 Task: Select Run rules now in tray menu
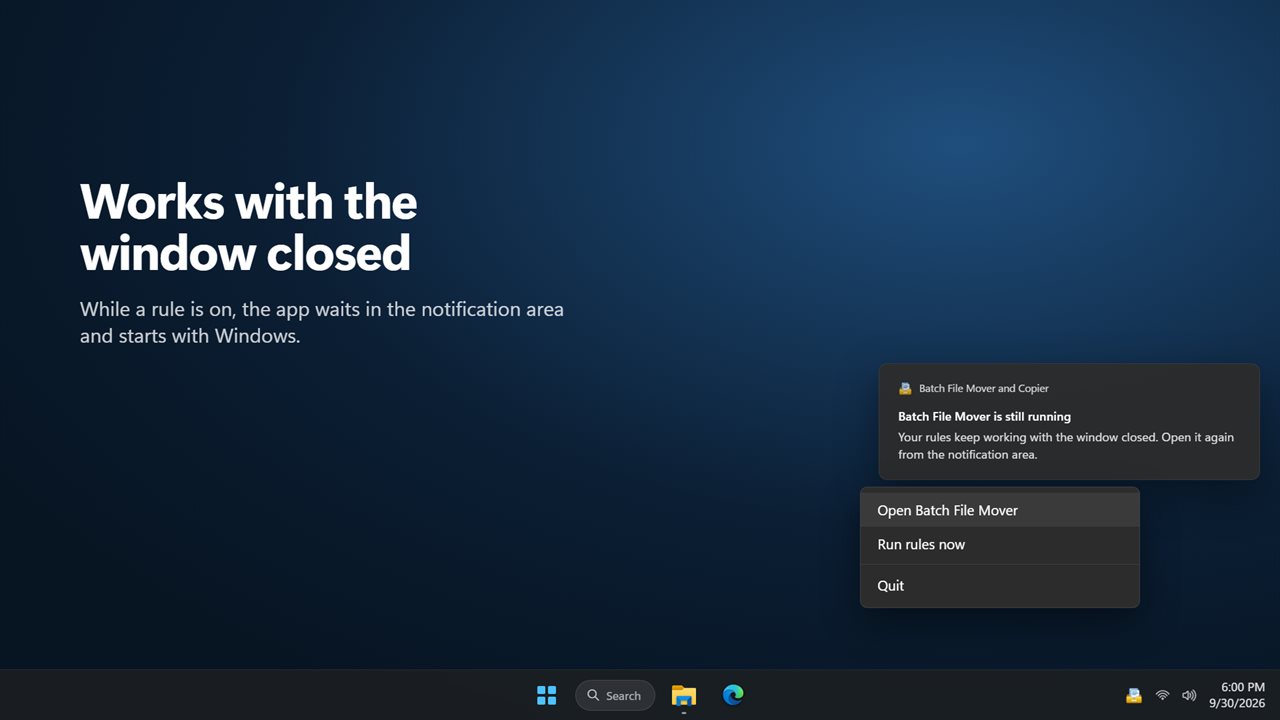[1000, 545]
